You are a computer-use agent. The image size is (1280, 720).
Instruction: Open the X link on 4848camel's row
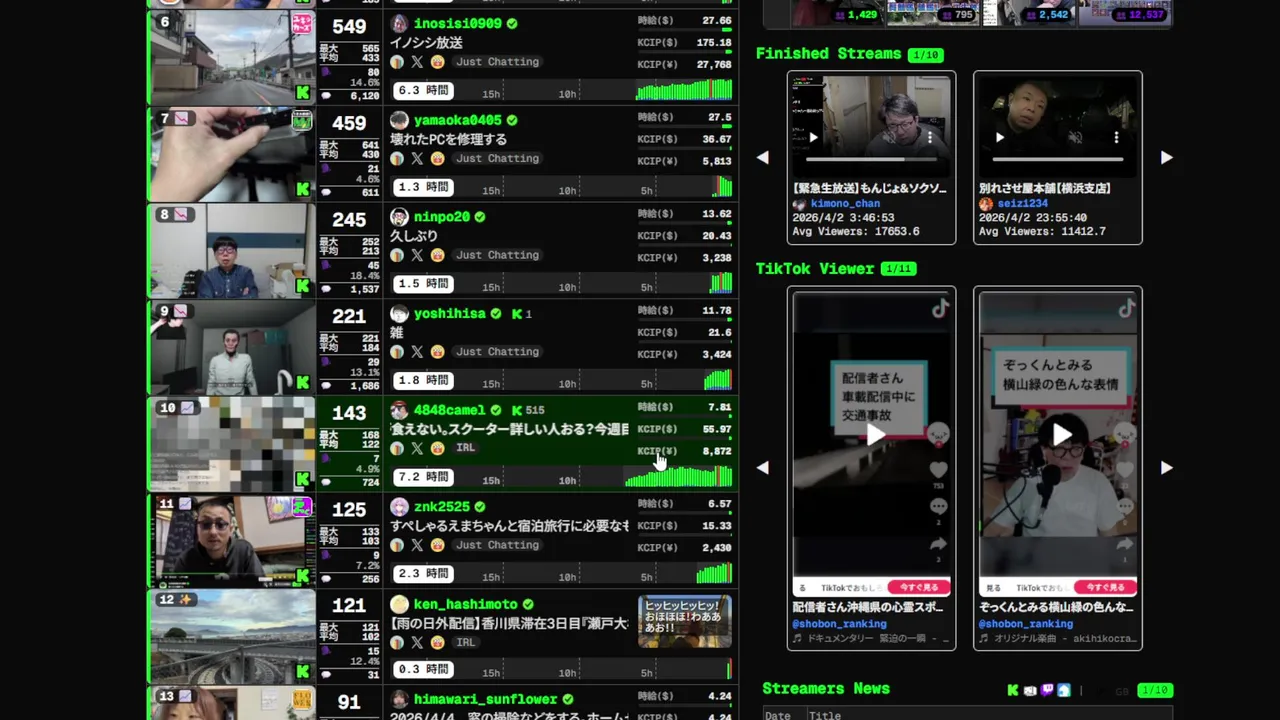(417, 448)
